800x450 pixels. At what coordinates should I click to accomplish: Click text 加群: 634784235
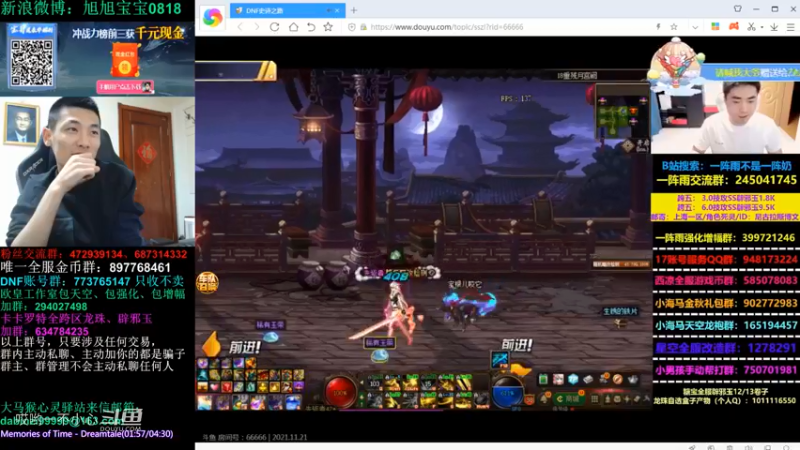pos(44,332)
